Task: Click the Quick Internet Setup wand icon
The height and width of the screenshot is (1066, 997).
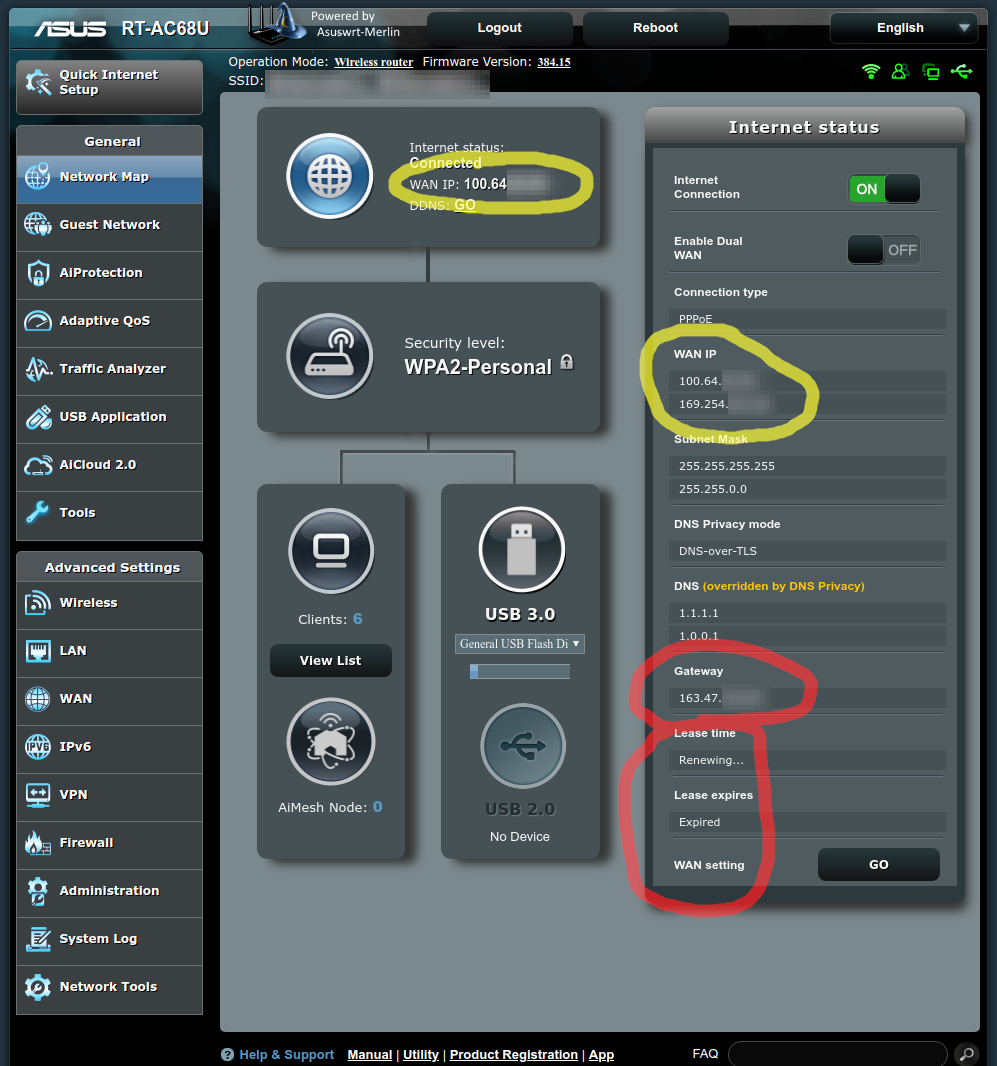Action: (38, 82)
